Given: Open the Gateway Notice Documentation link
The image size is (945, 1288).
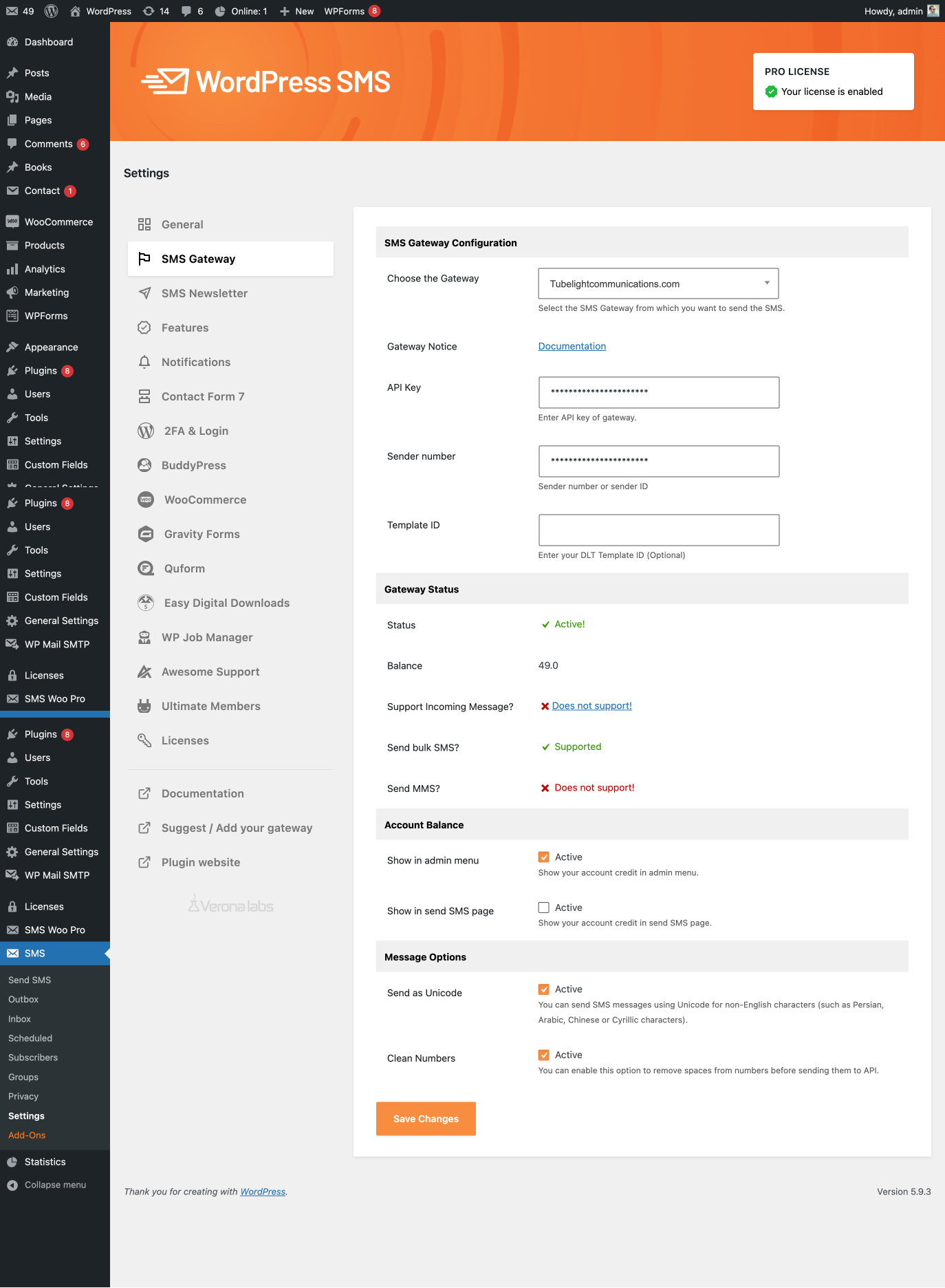Looking at the screenshot, I should [x=572, y=346].
